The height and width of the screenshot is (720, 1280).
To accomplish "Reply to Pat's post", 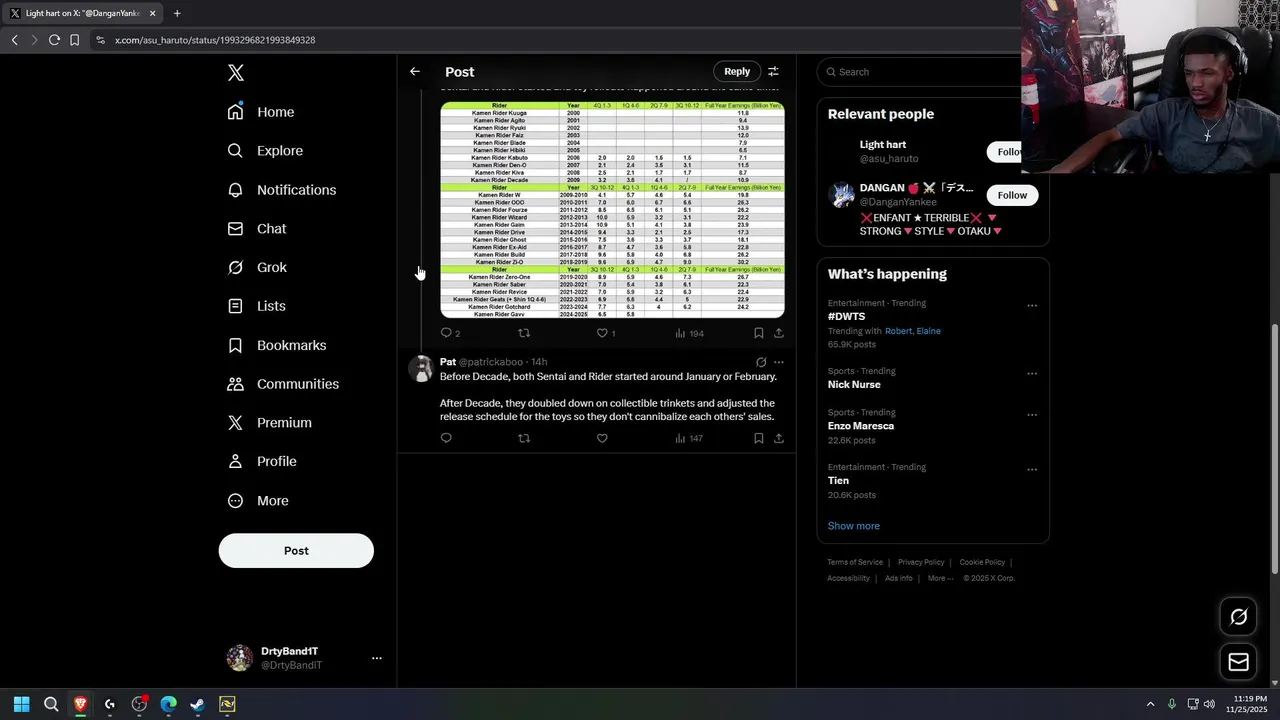I will [446, 438].
